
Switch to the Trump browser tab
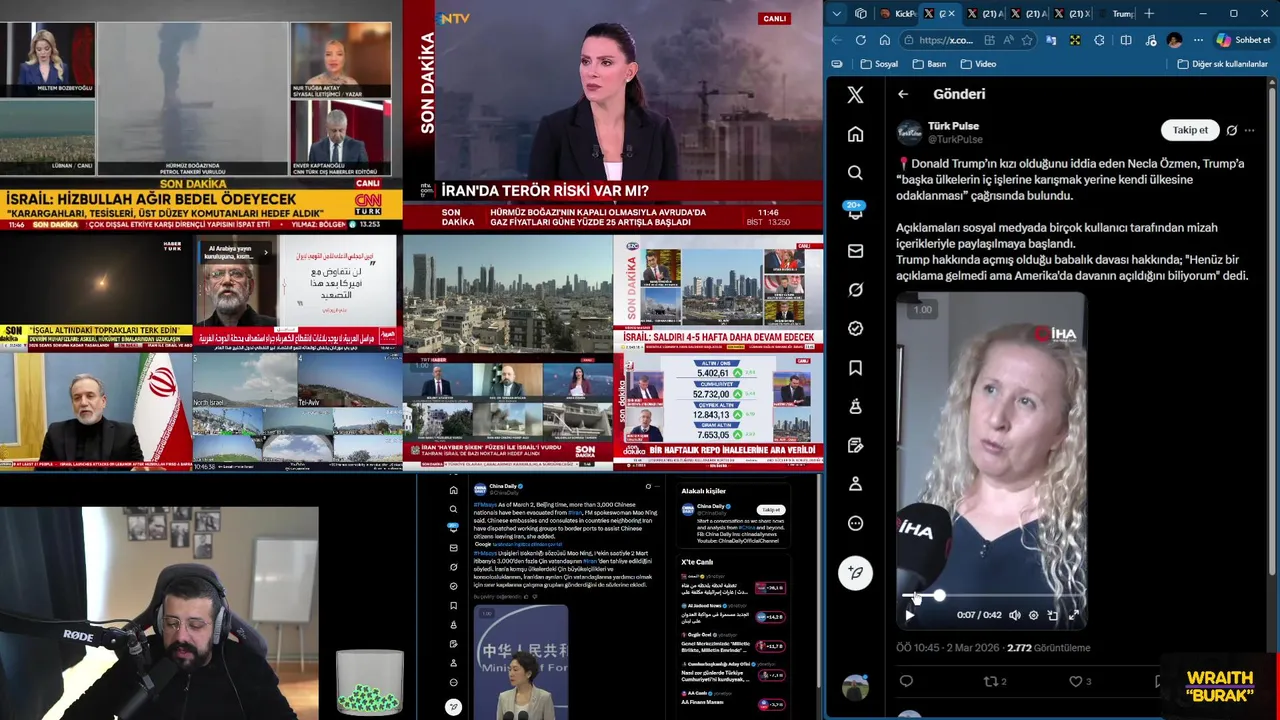1116,14
